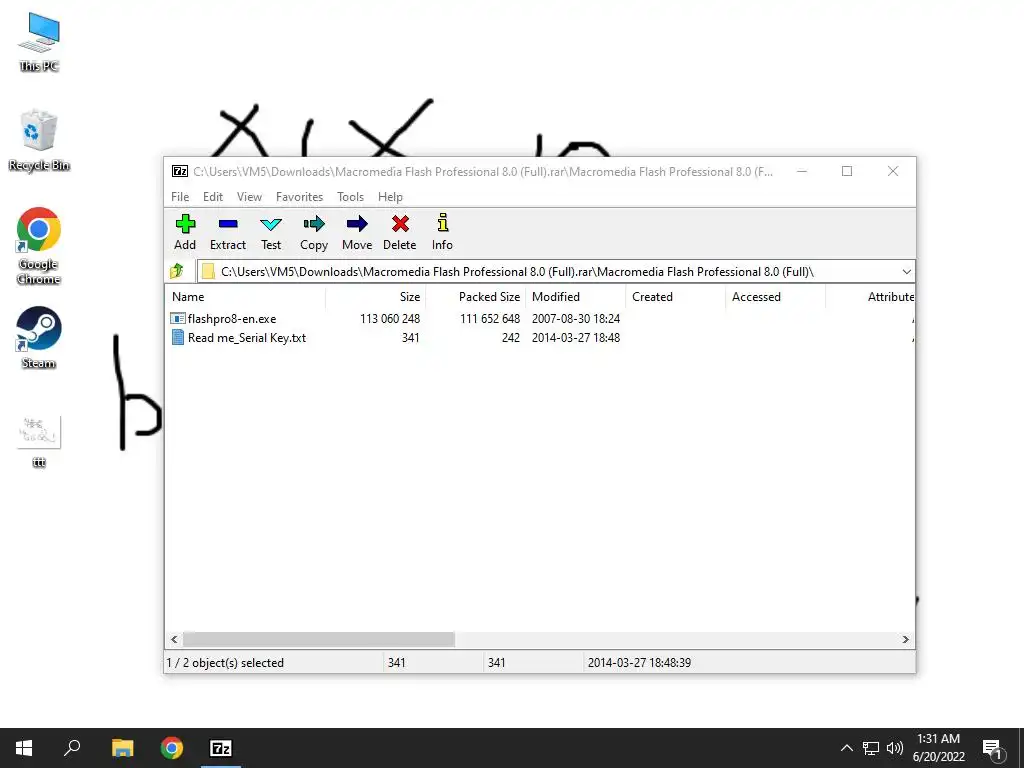Screen dimensions: 1024x768
Task: Sort by the Name column header
Action: pos(244,296)
